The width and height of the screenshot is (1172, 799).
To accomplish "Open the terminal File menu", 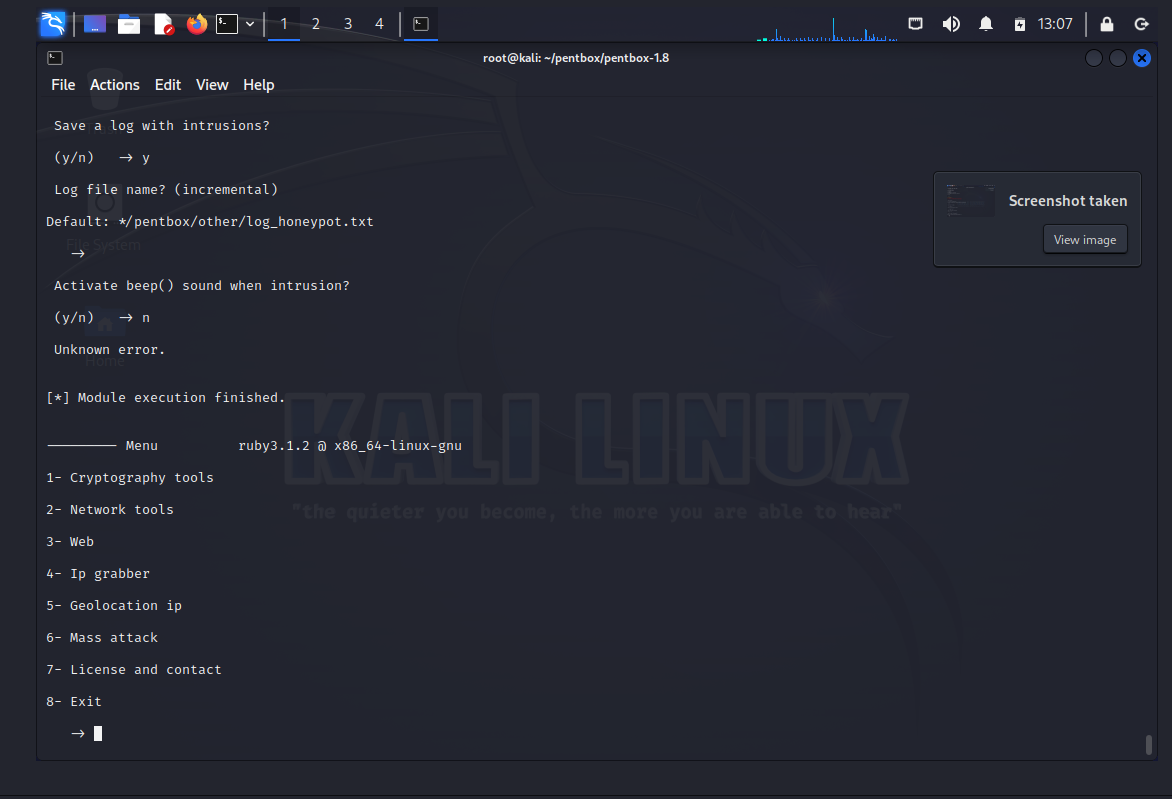I will [x=63, y=85].
